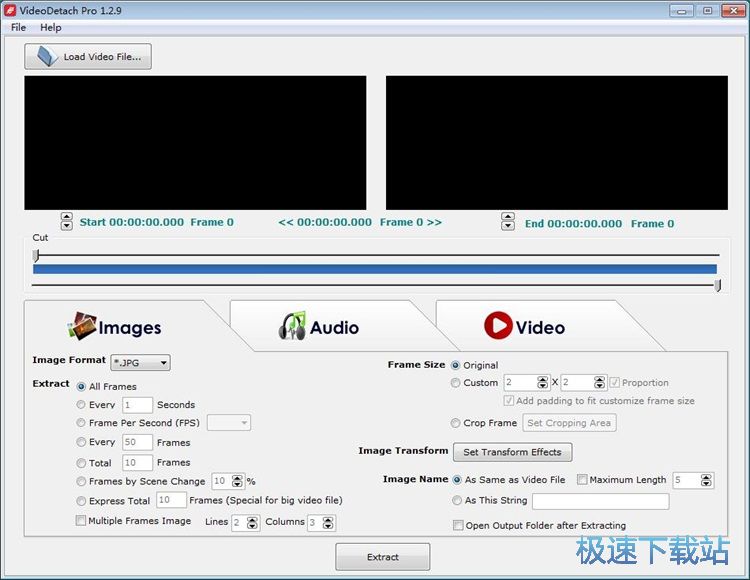Screen dimensions: 750x580
Task: Open the File menu
Action: (18, 27)
